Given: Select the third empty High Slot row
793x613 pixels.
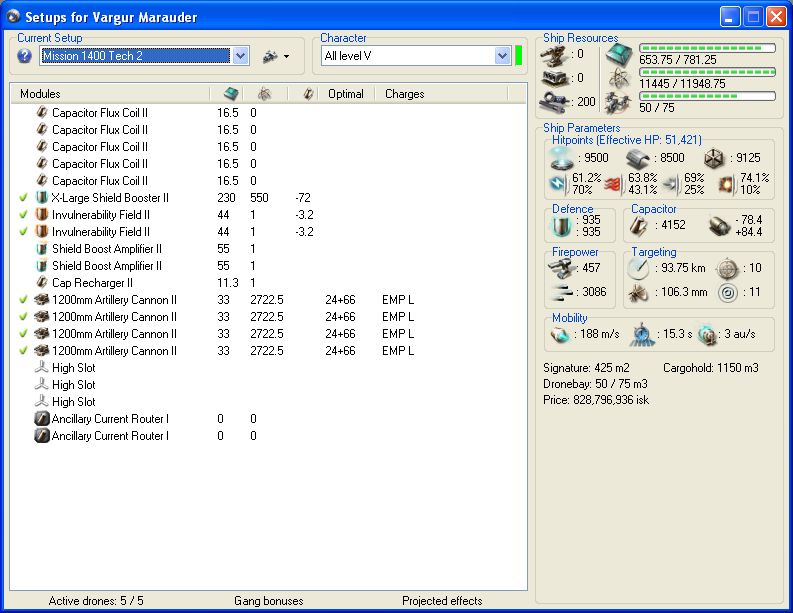Looking at the screenshot, I should coord(268,402).
